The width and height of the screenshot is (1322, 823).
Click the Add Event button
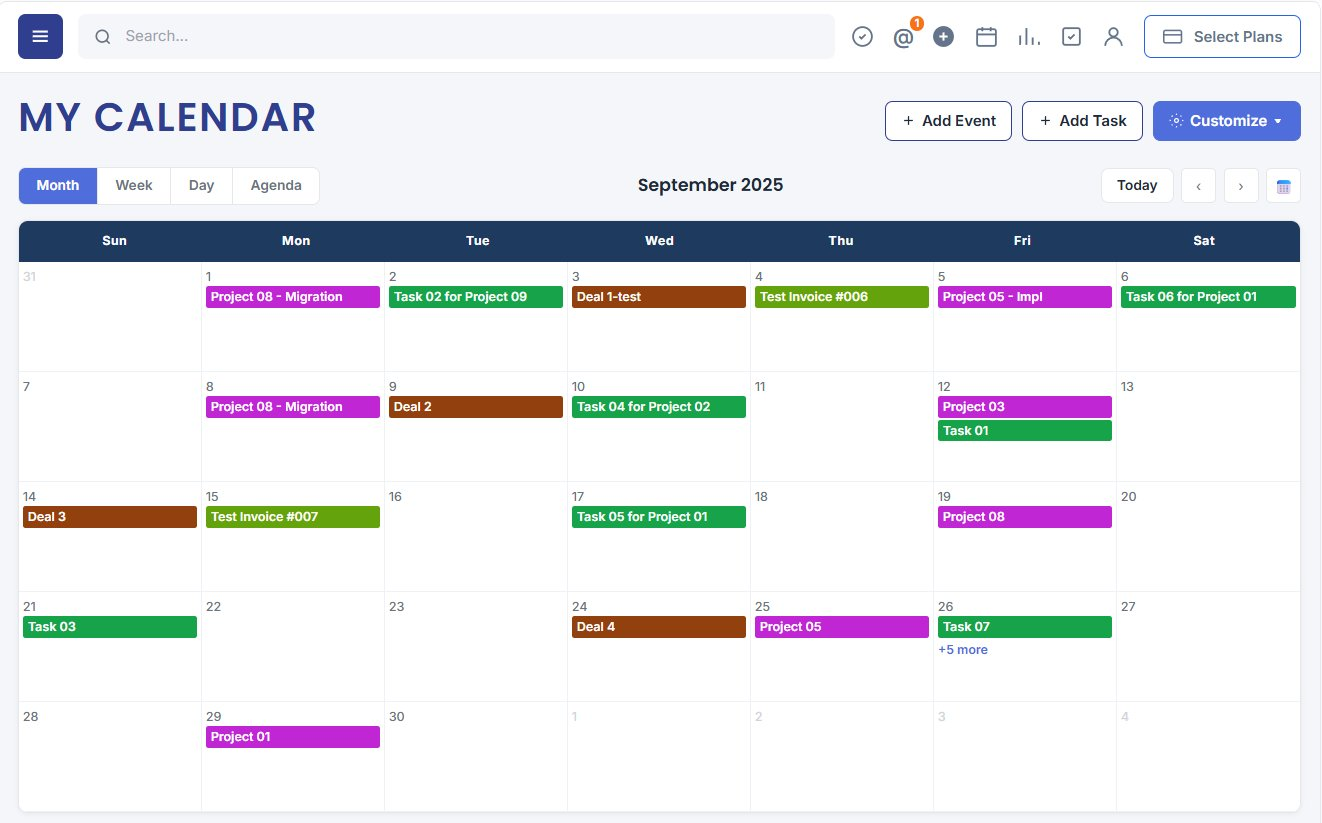(948, 121)
